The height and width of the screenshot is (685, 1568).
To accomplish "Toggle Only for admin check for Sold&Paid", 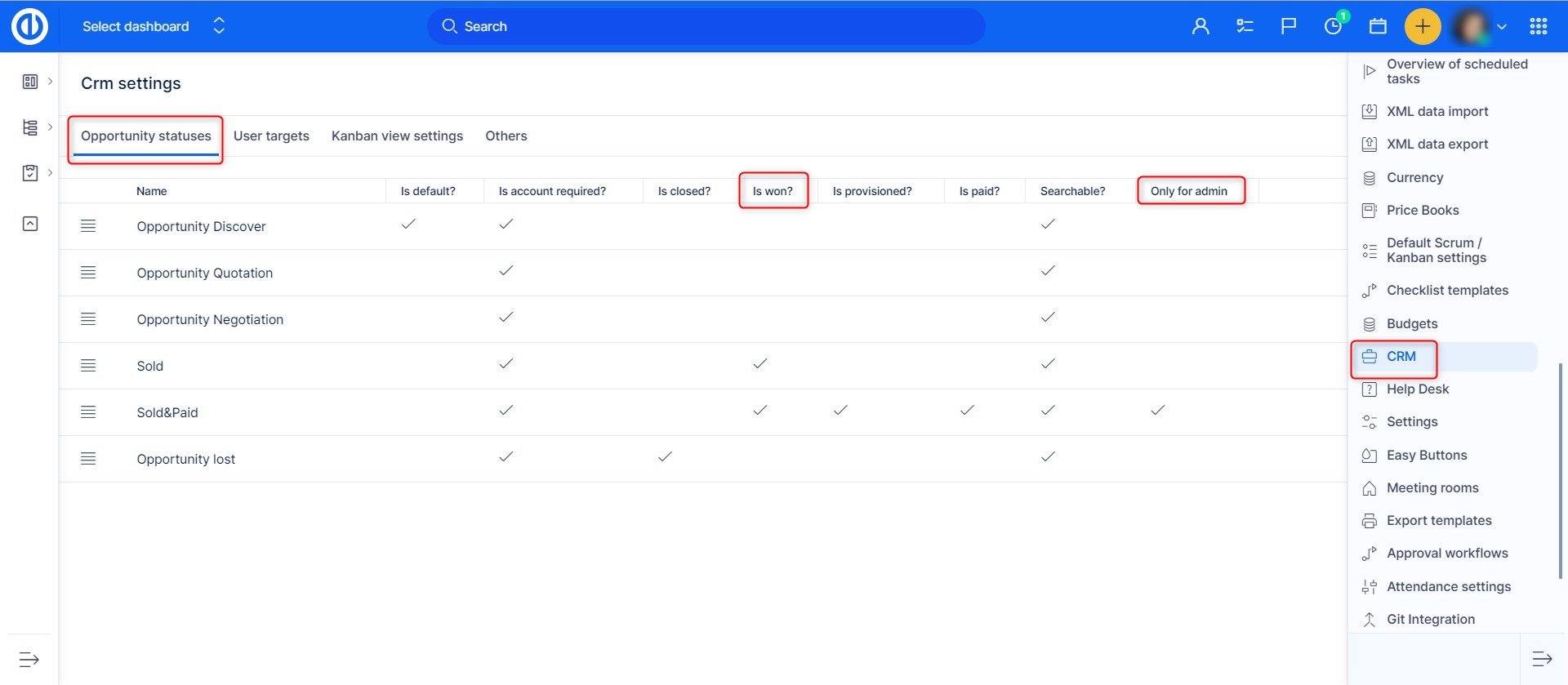I will (x=1157, y=410).
